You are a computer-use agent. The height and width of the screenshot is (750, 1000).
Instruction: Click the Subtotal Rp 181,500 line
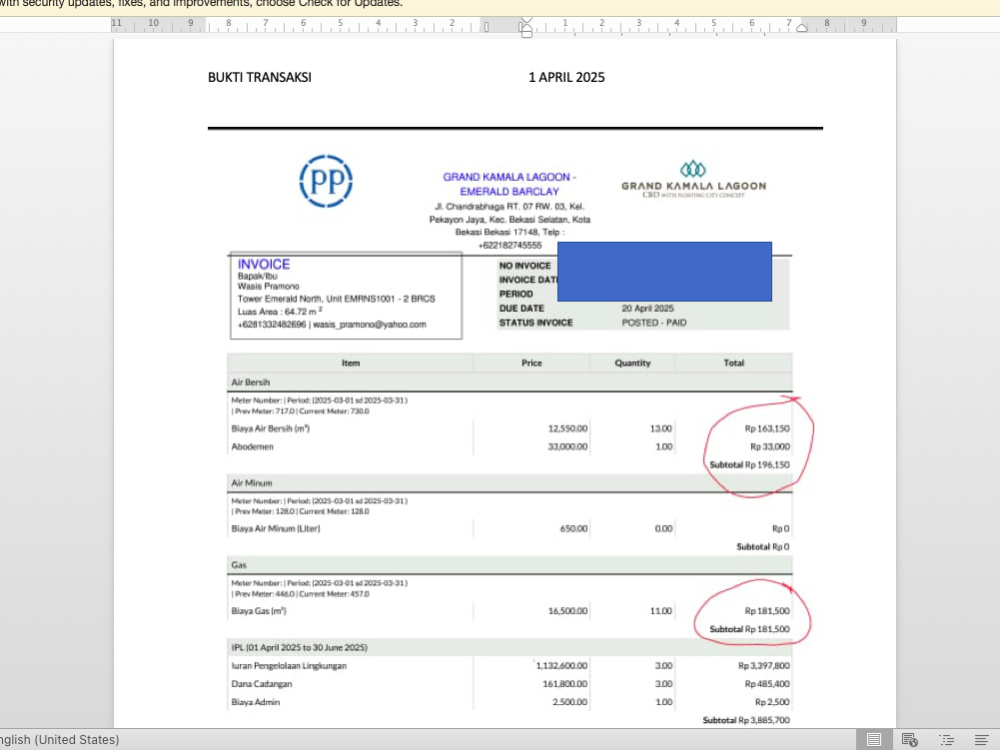click(749, 629)
